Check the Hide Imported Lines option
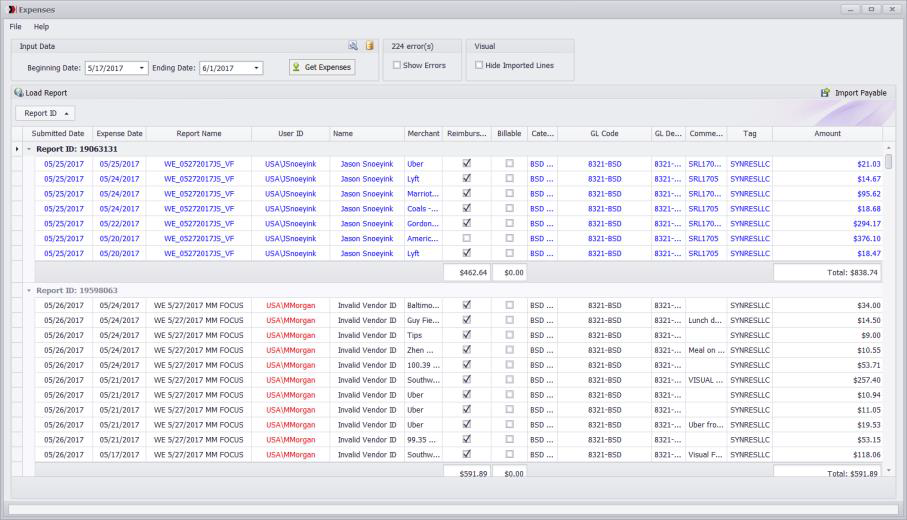The height and width of the screenshot is (520, 907). point(479,65)
